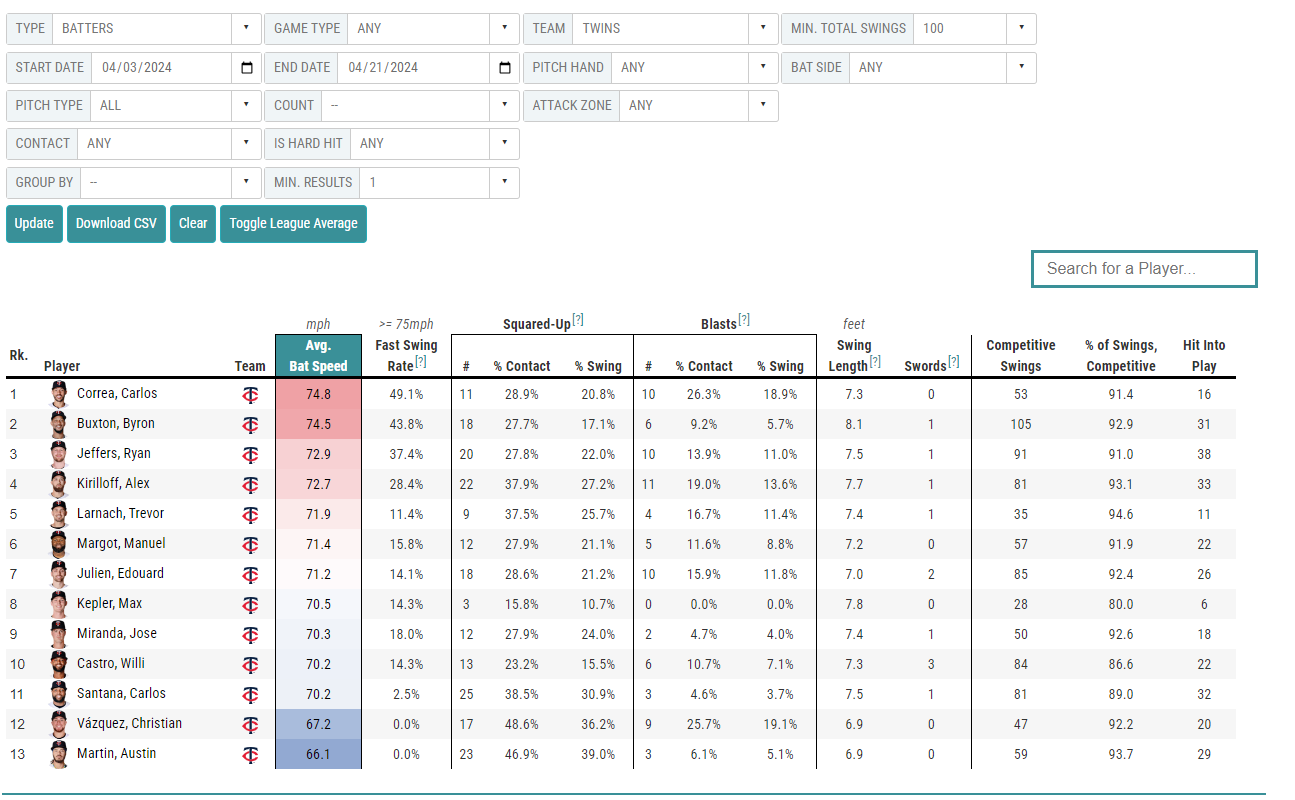
Task: Click the Download CSV button
Action: [x=116, y=224]
